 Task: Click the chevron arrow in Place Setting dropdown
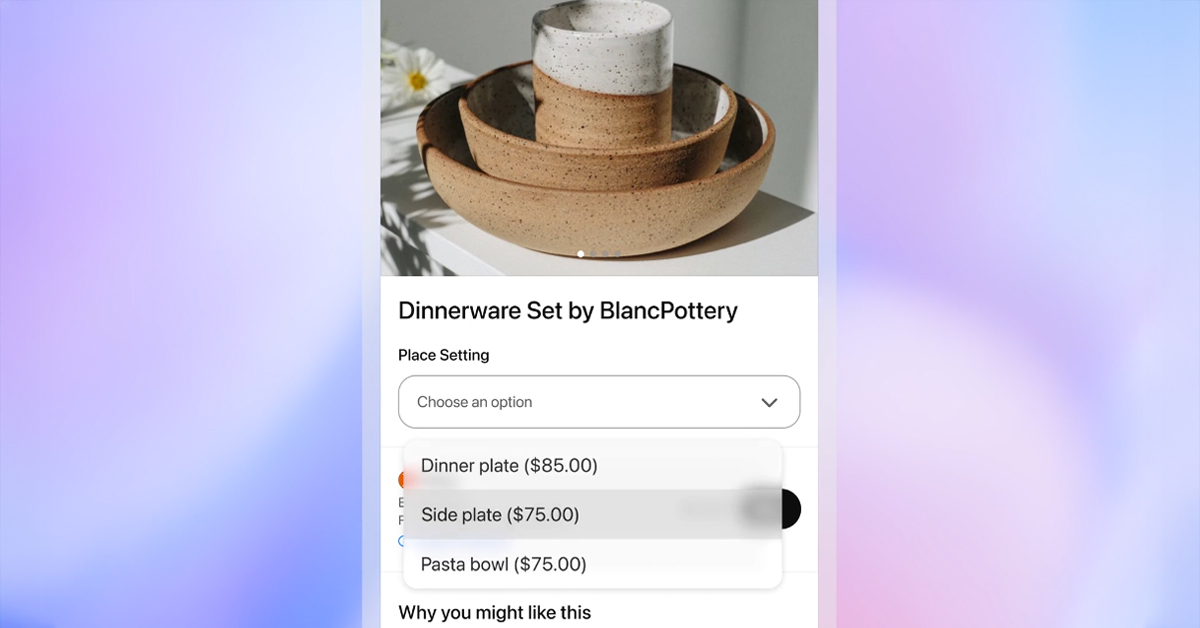[769, 402]
